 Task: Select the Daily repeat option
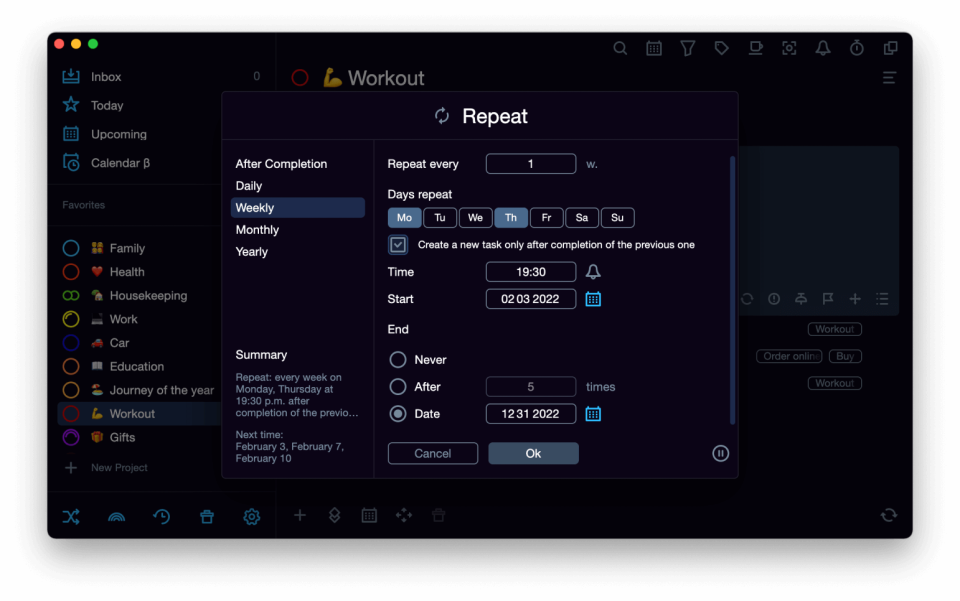251,185
